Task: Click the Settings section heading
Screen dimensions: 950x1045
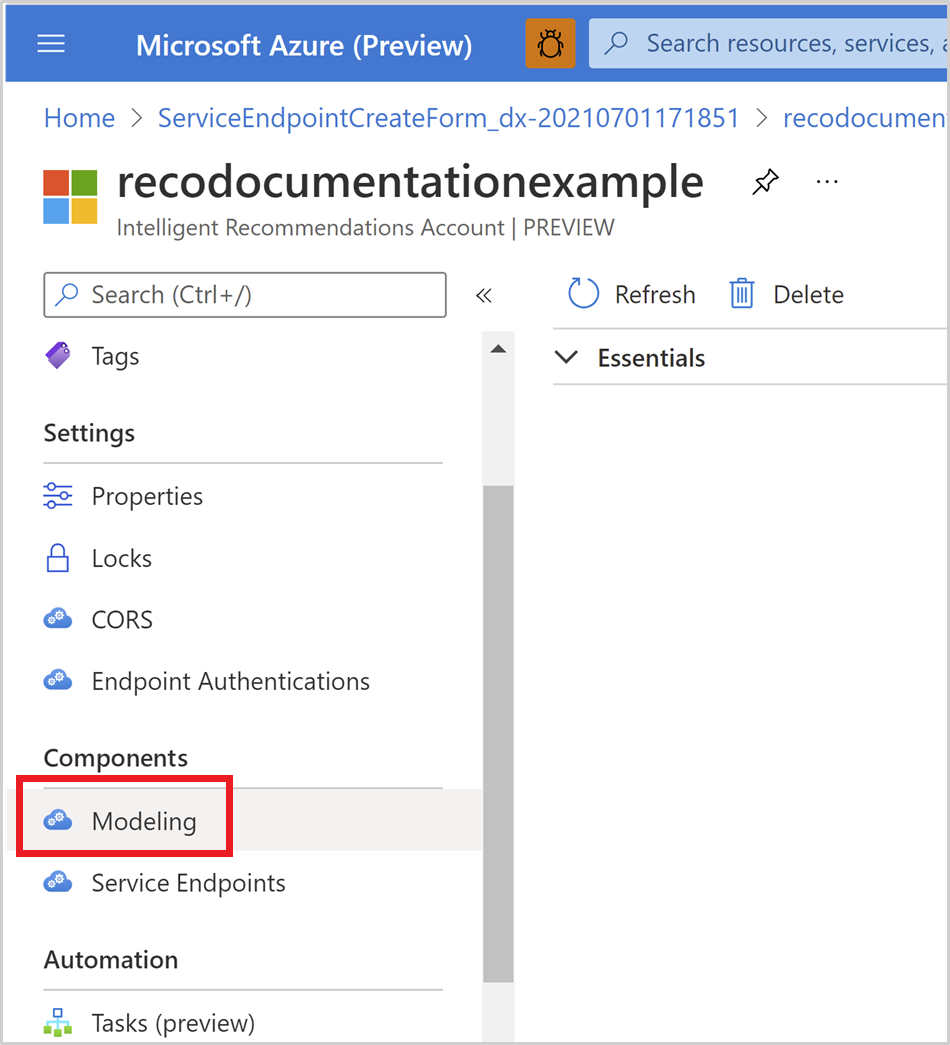Action: (89, 433)
